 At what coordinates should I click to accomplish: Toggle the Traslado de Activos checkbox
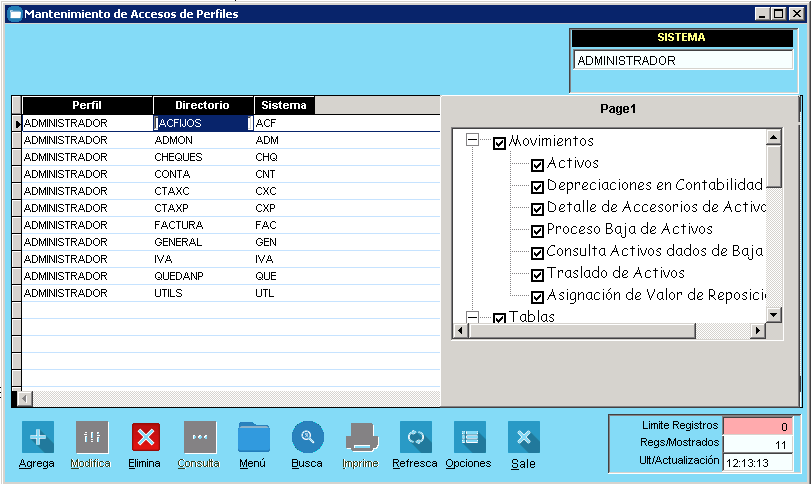pos(537,275)
